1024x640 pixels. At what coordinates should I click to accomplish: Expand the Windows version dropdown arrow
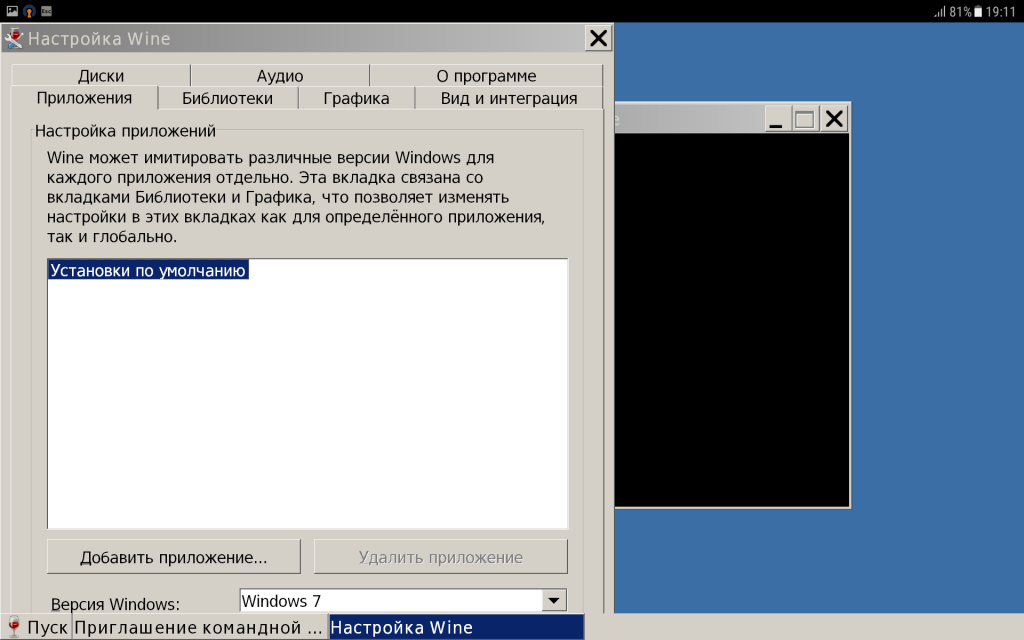click(x=554, y=600)
